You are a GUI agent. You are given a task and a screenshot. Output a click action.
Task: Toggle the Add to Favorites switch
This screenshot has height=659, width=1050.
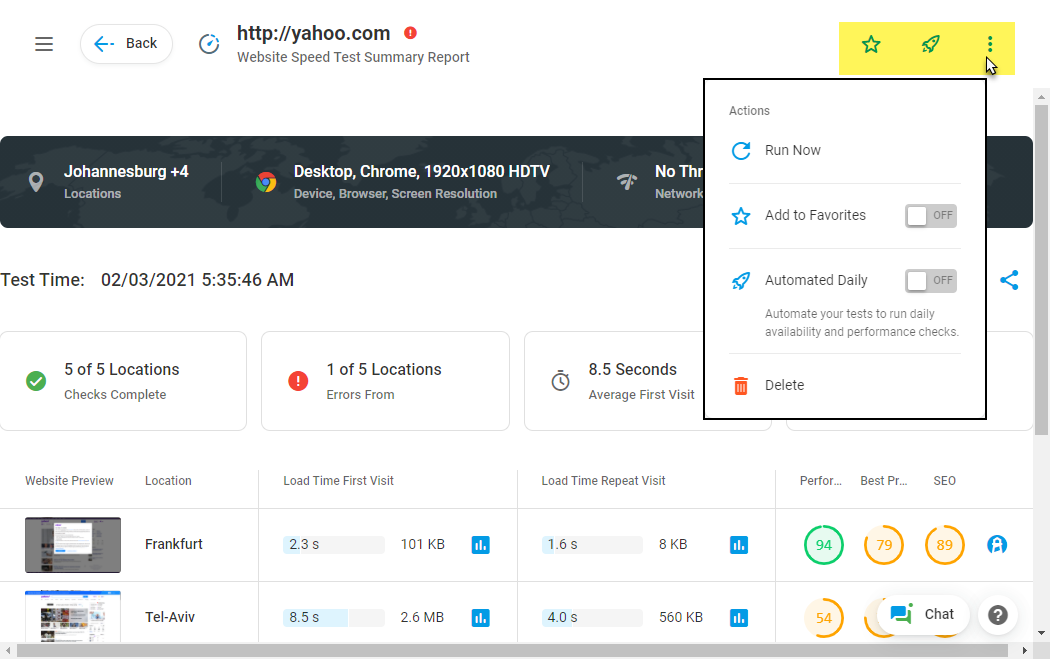pos(931,216)
